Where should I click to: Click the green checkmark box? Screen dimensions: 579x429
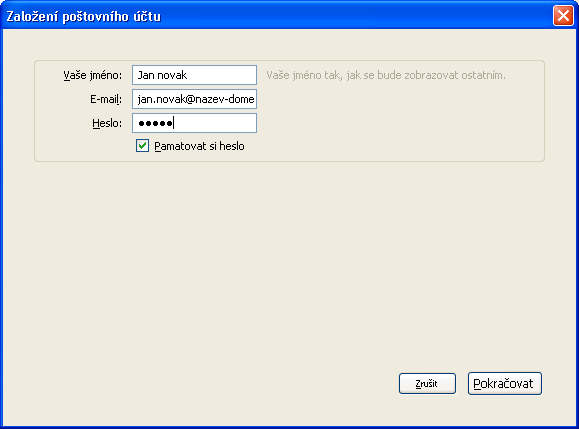(x=142, y=146)
